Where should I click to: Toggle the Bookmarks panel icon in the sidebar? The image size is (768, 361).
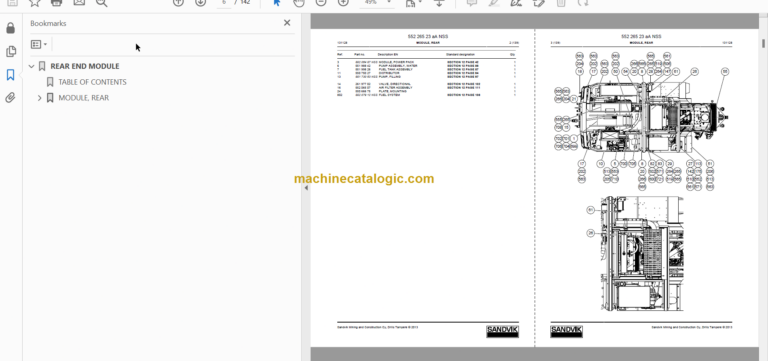10,74
